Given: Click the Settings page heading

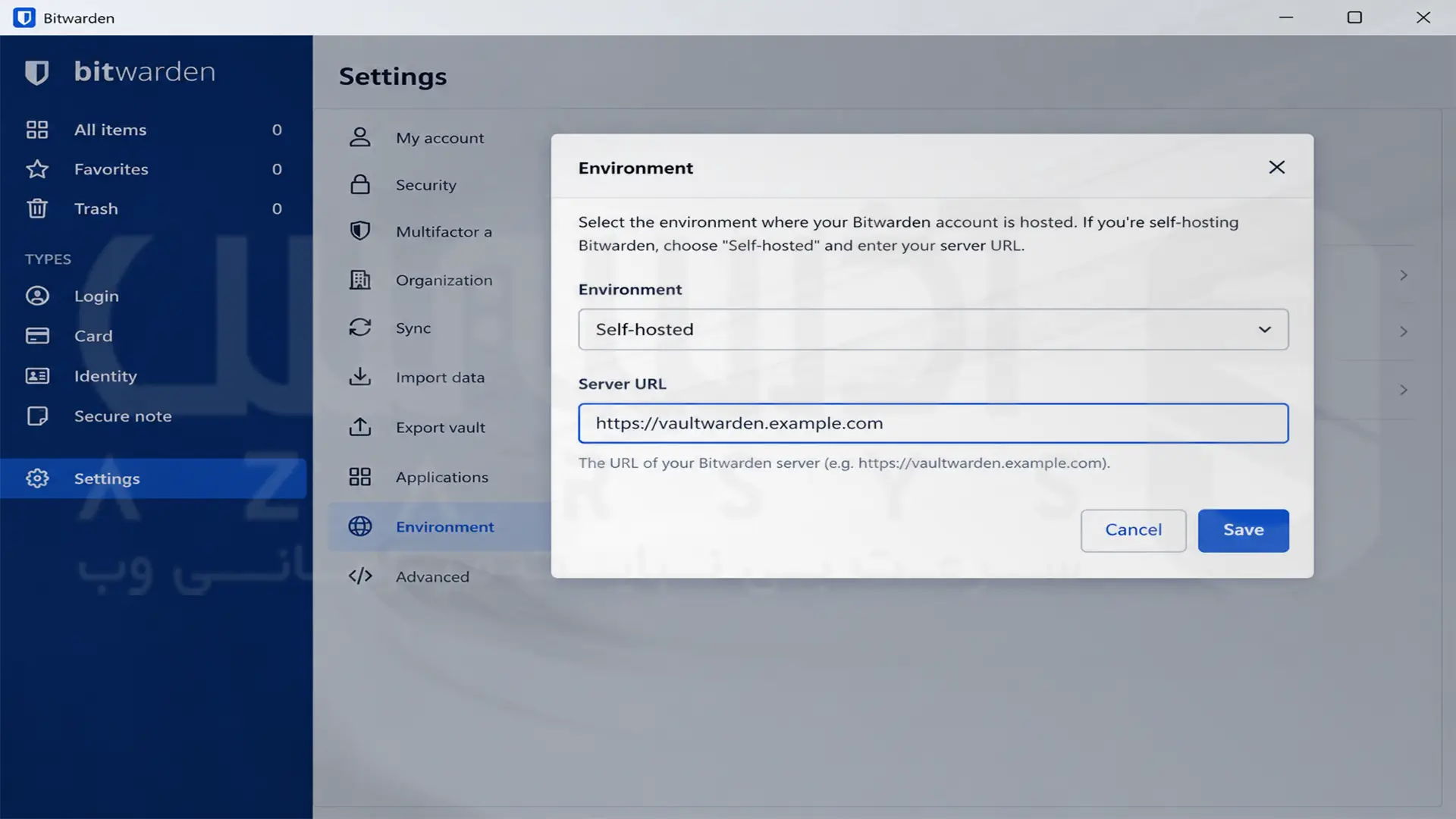Looking at the screenshot, I should (x=393, y=77).
